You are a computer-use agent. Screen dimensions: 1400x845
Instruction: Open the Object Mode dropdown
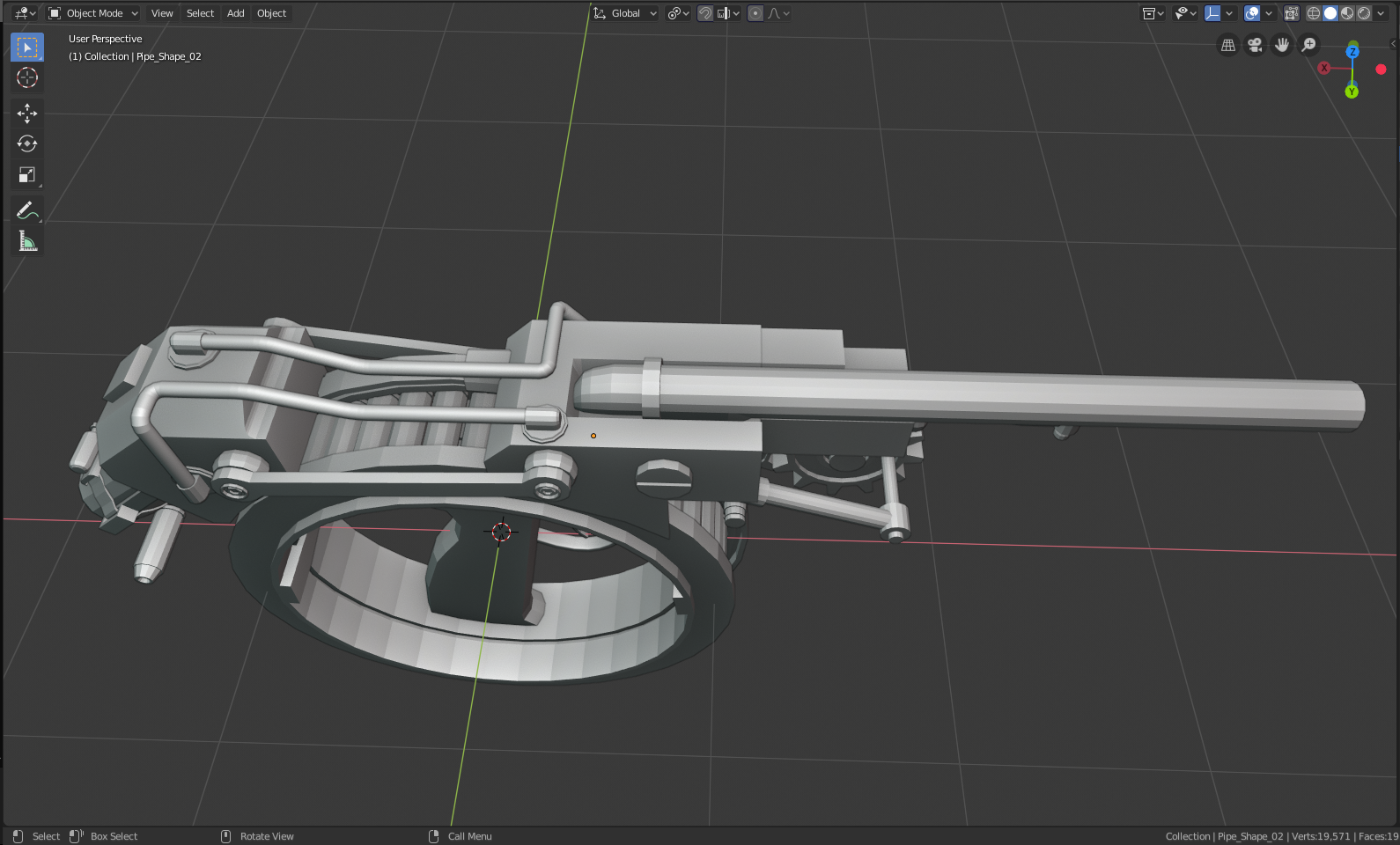pyautogui.click(x=93, y=13)
